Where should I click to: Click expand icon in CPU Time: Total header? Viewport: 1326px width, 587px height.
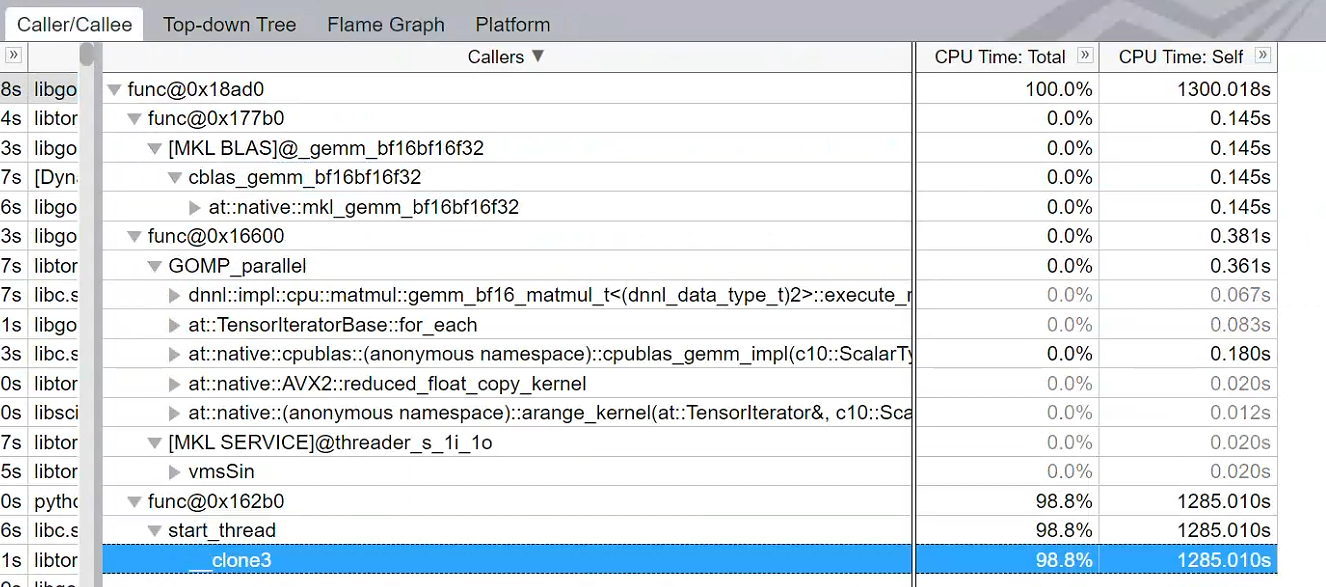(x=1085, y=56)
